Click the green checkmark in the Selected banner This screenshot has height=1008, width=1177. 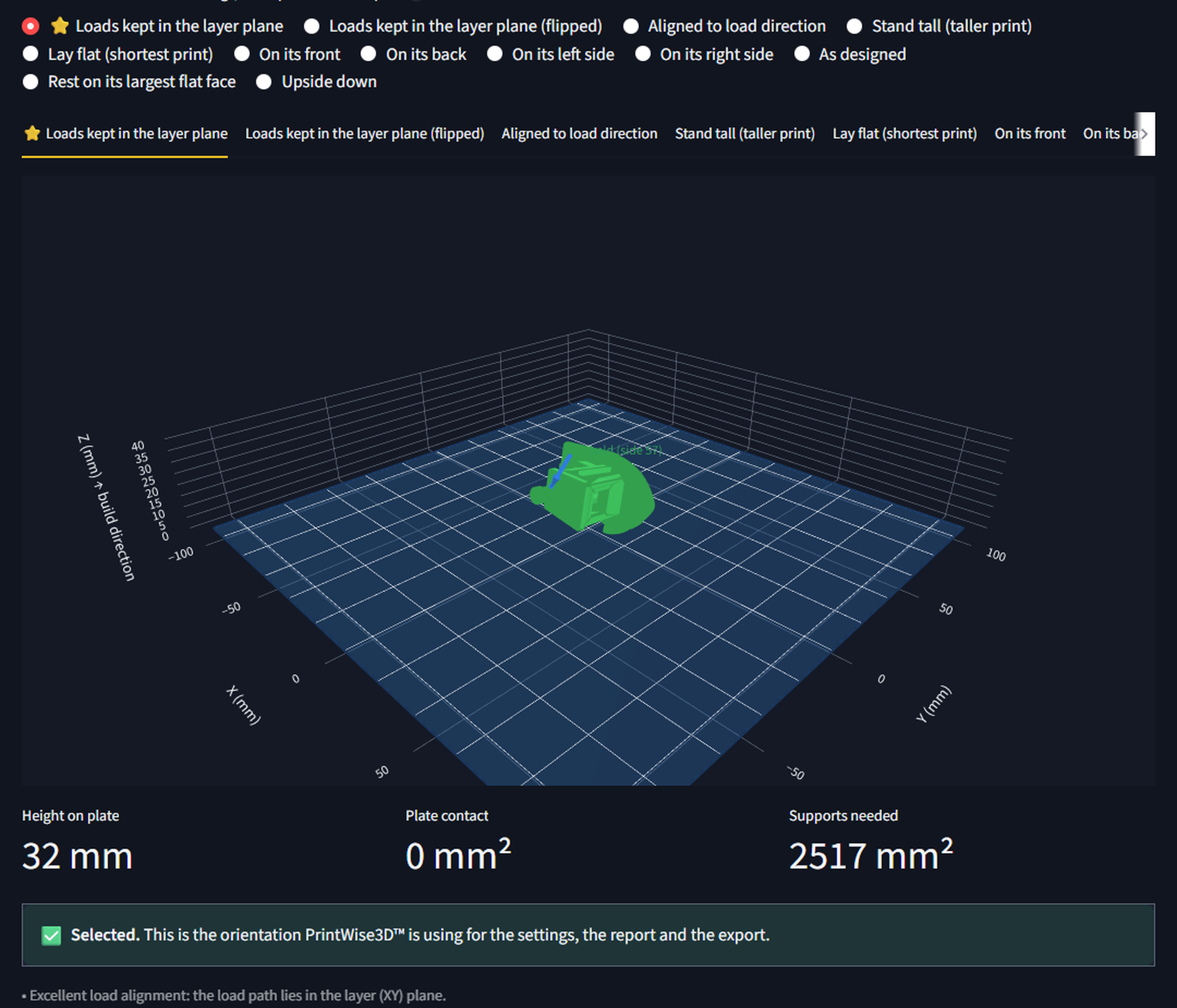click(51, 936)
